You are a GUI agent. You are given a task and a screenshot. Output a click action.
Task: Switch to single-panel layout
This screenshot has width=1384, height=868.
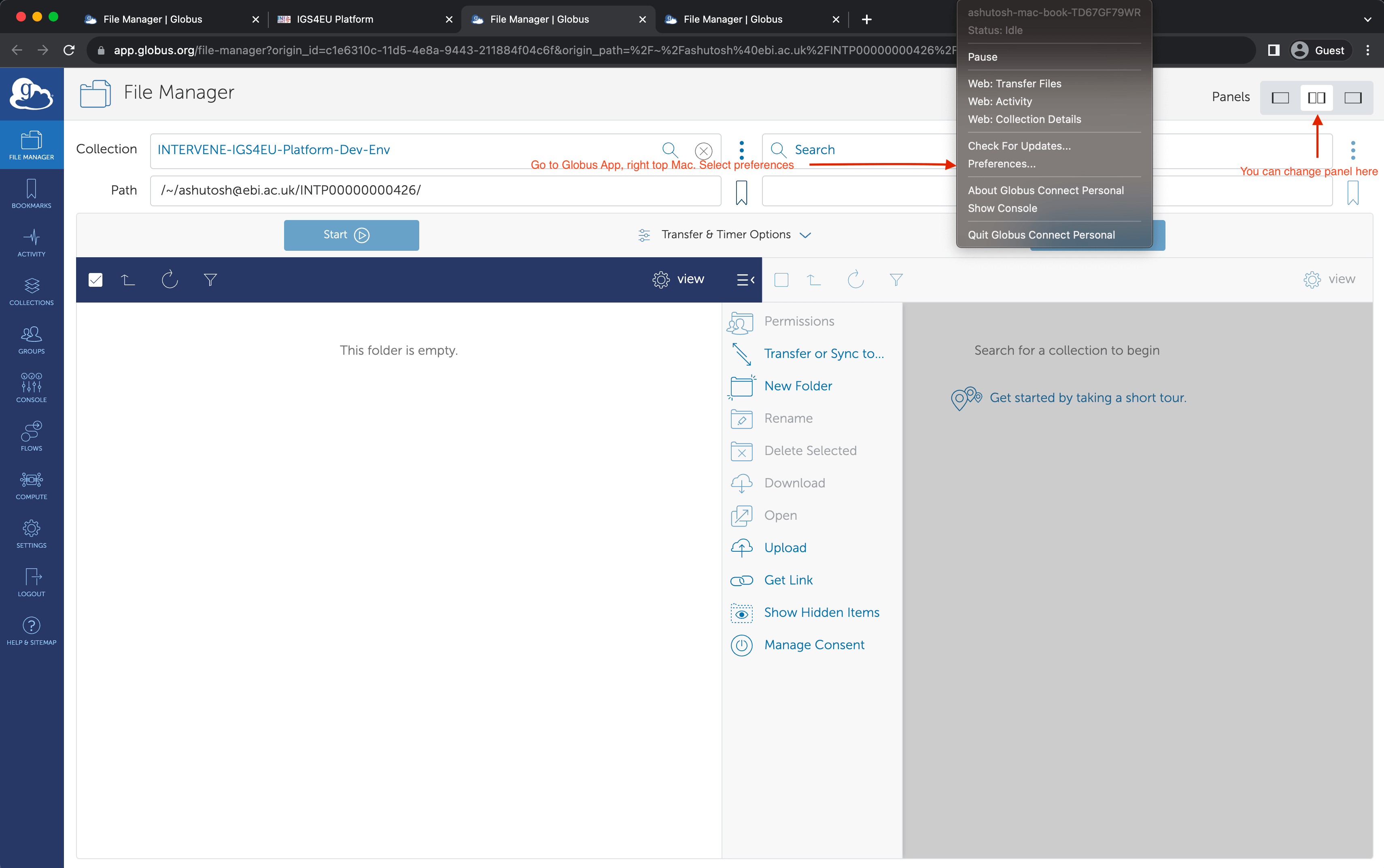point(1280,97)
